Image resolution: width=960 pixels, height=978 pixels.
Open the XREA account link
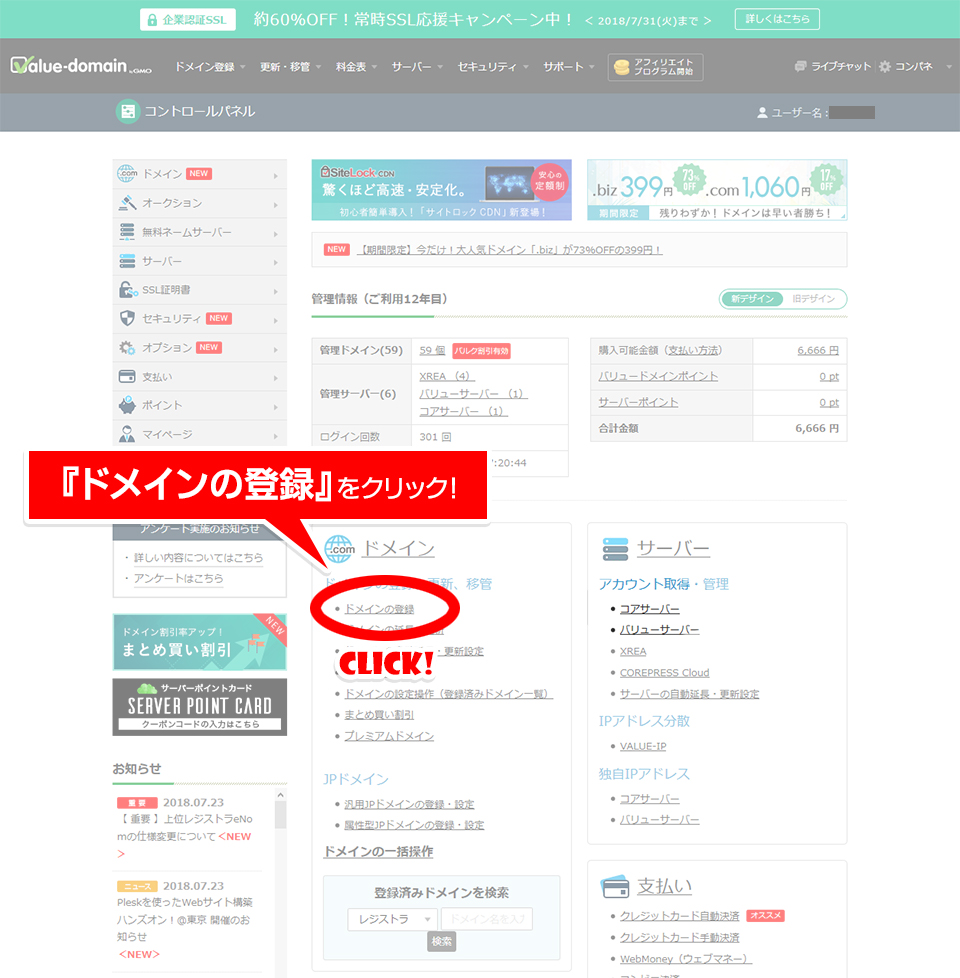(633, 651)
